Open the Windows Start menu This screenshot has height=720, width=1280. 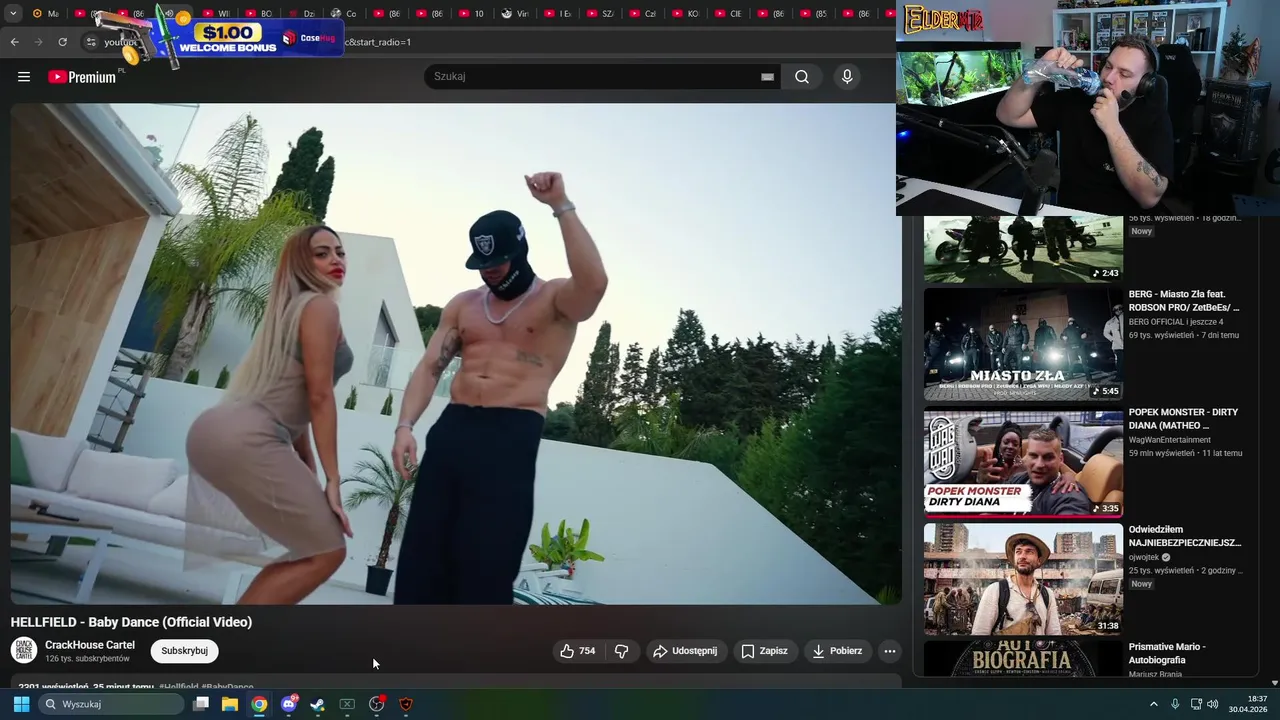(x=21, y=704)
